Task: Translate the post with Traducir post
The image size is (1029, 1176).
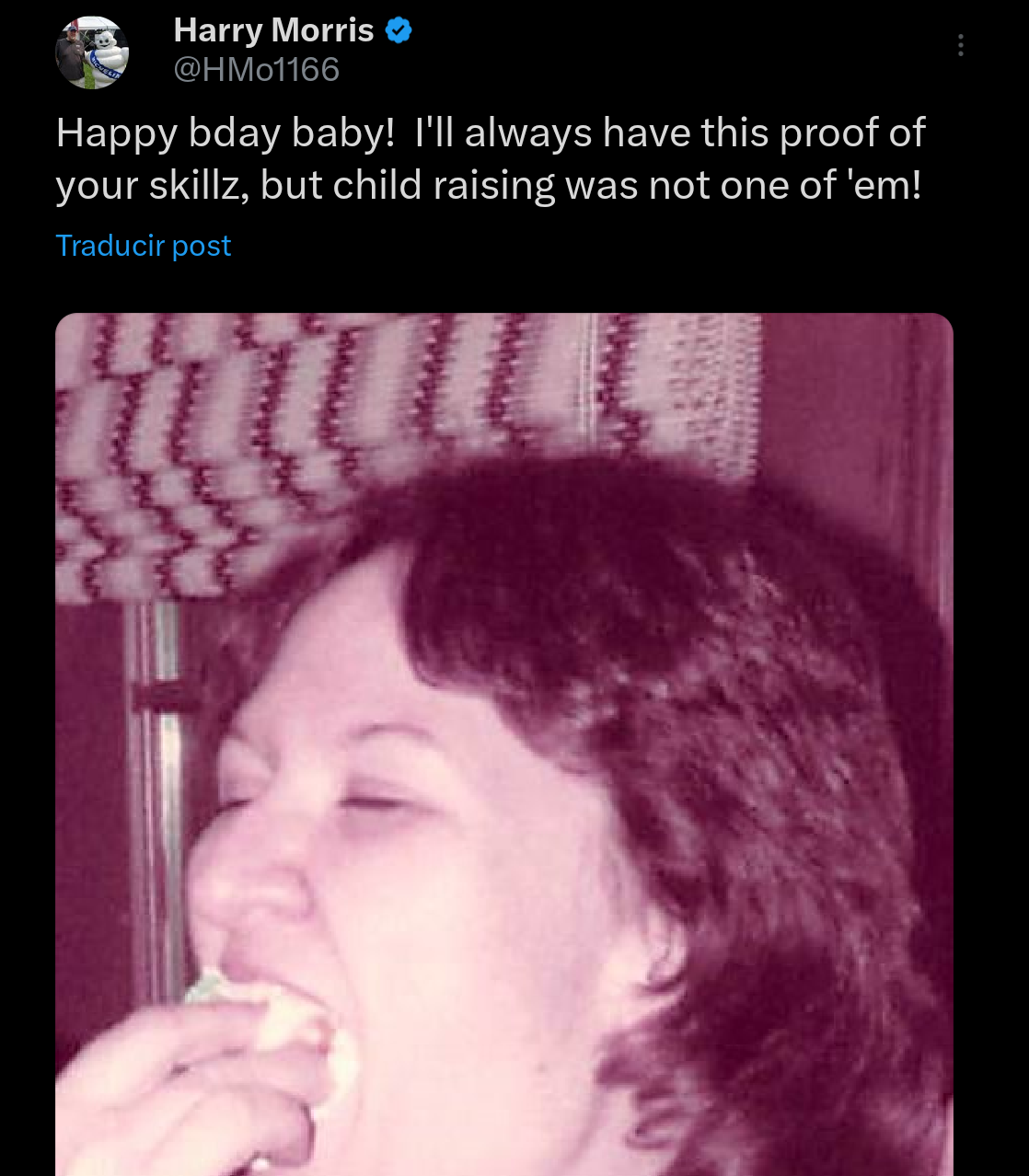Action: pyautogui.click(x=143, y=246)
